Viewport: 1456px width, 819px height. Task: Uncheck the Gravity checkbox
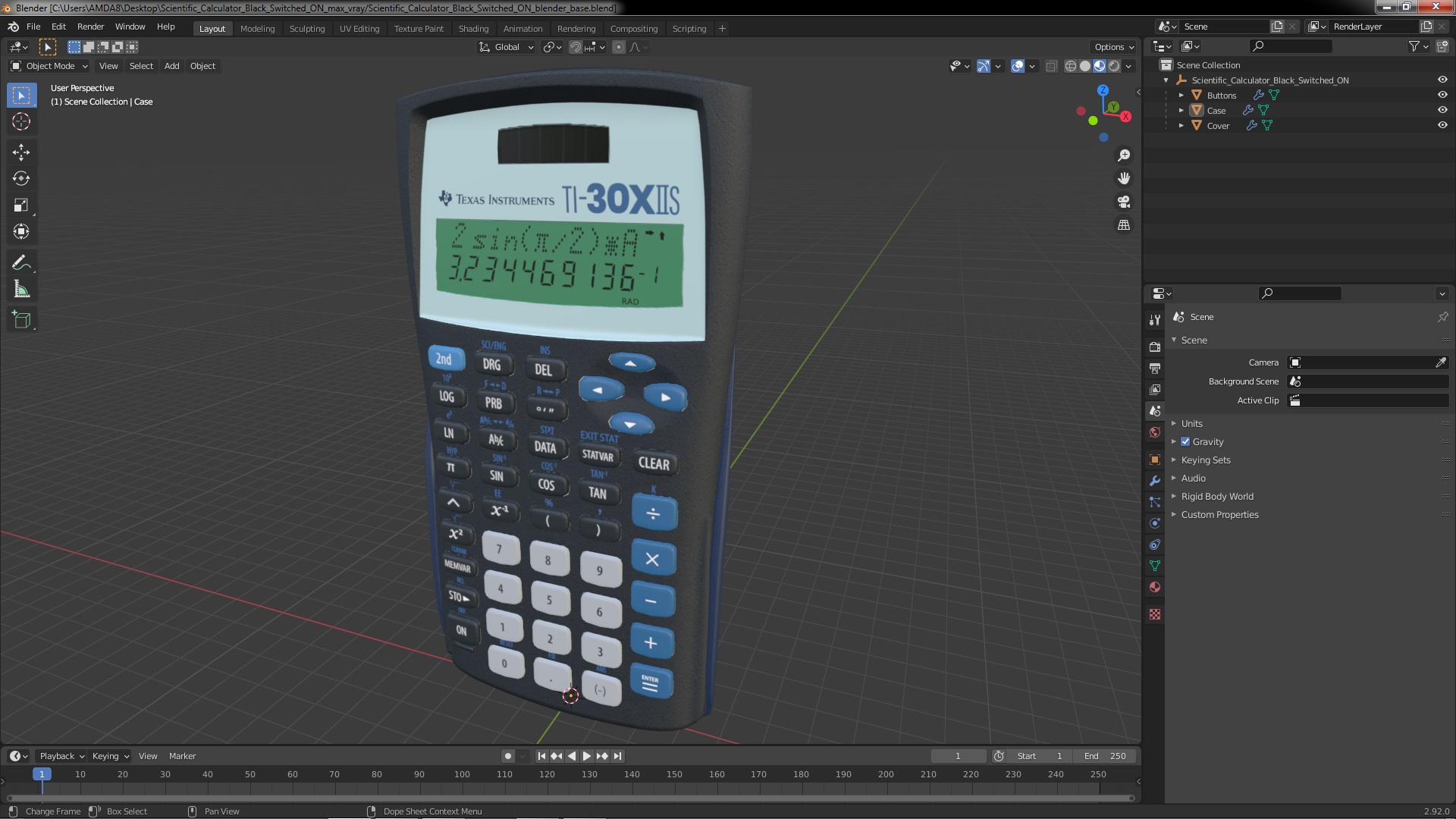tap(1185, 441)
